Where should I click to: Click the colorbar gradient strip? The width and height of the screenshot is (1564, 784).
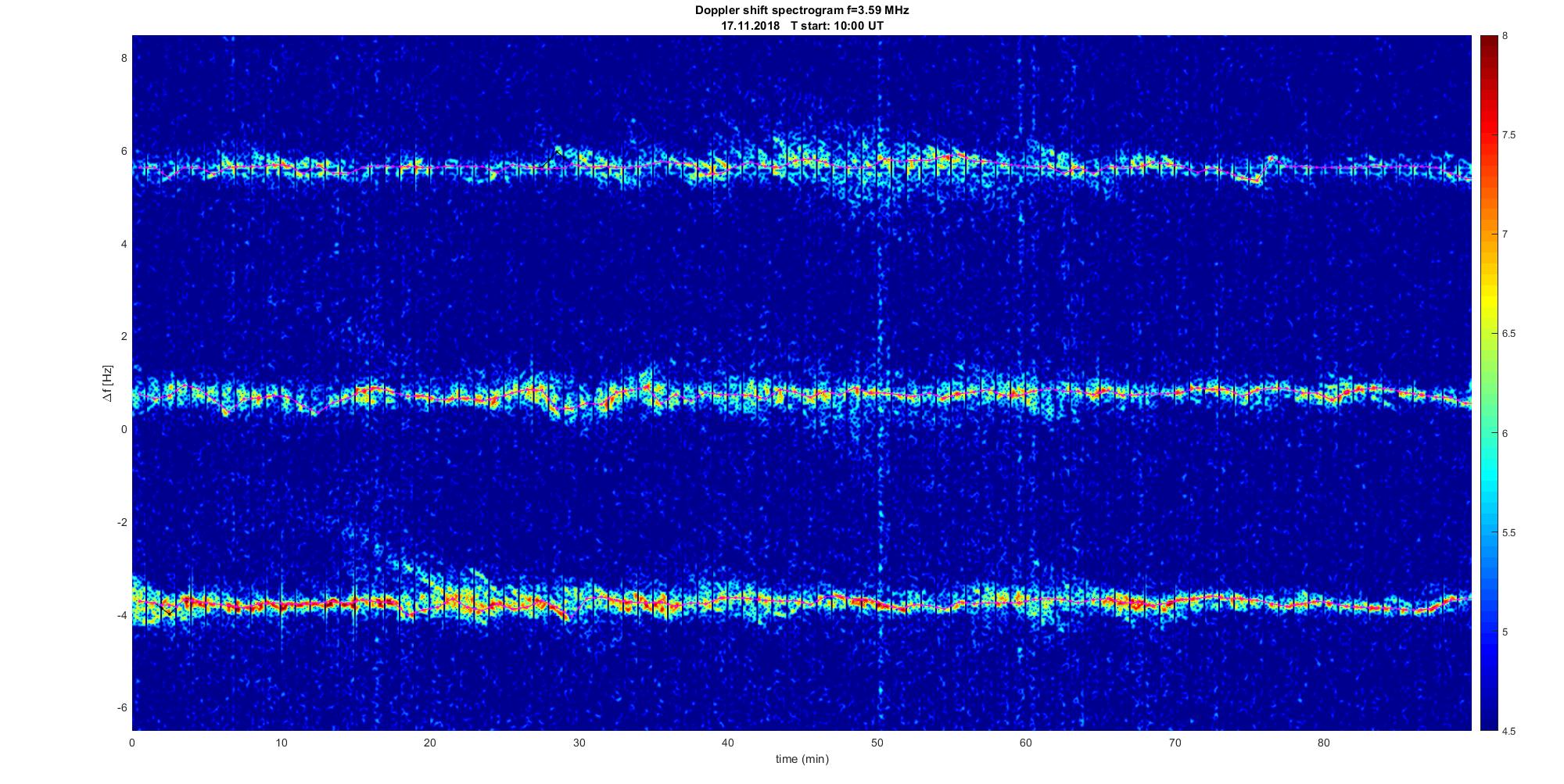click(x=1488, y=383)
